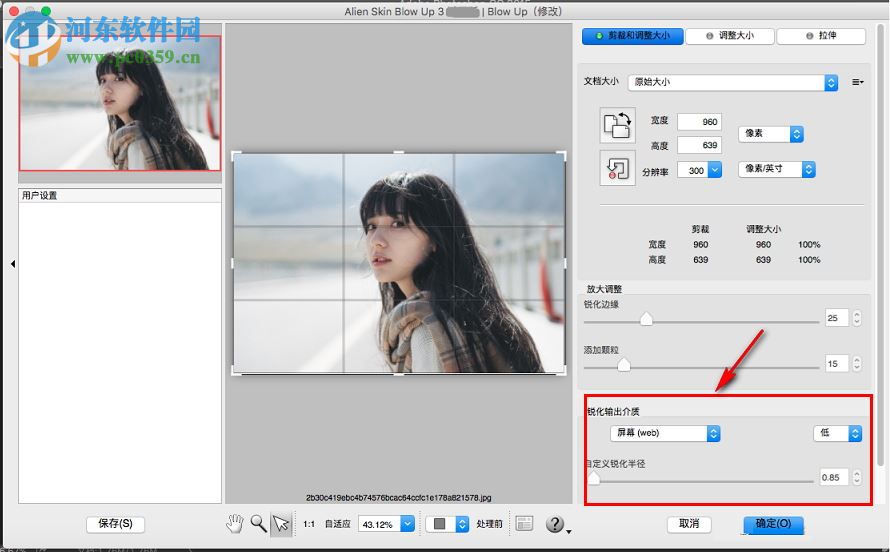Viewport: 890px width, 552px height.
Task: Collapse the left panel arrow
Action: (12, 264)
